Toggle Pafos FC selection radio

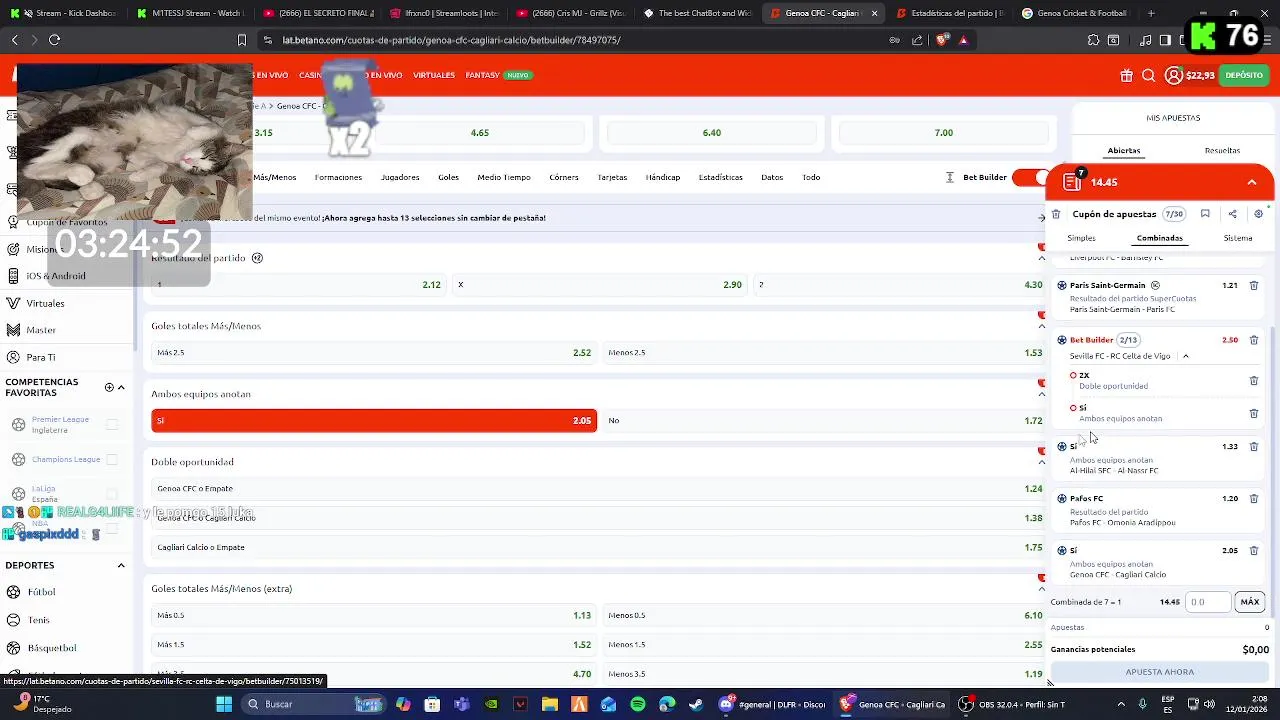pos(1062,498)
